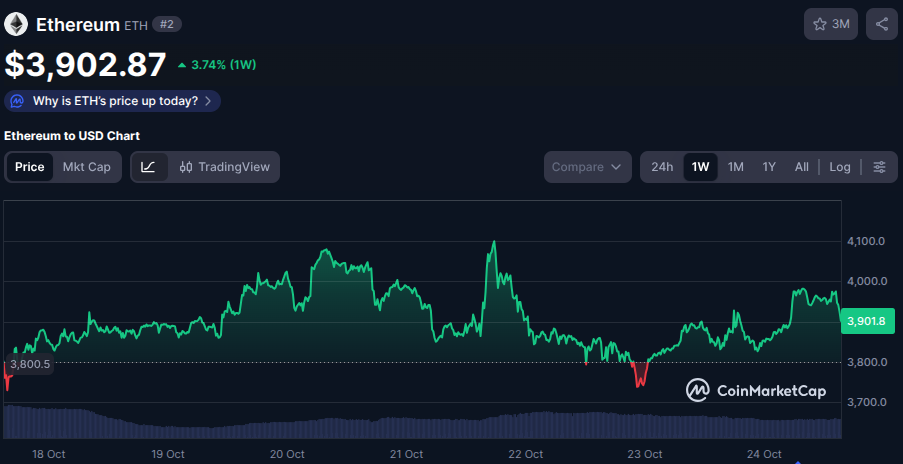Select the line chart icon

point(148,167)
